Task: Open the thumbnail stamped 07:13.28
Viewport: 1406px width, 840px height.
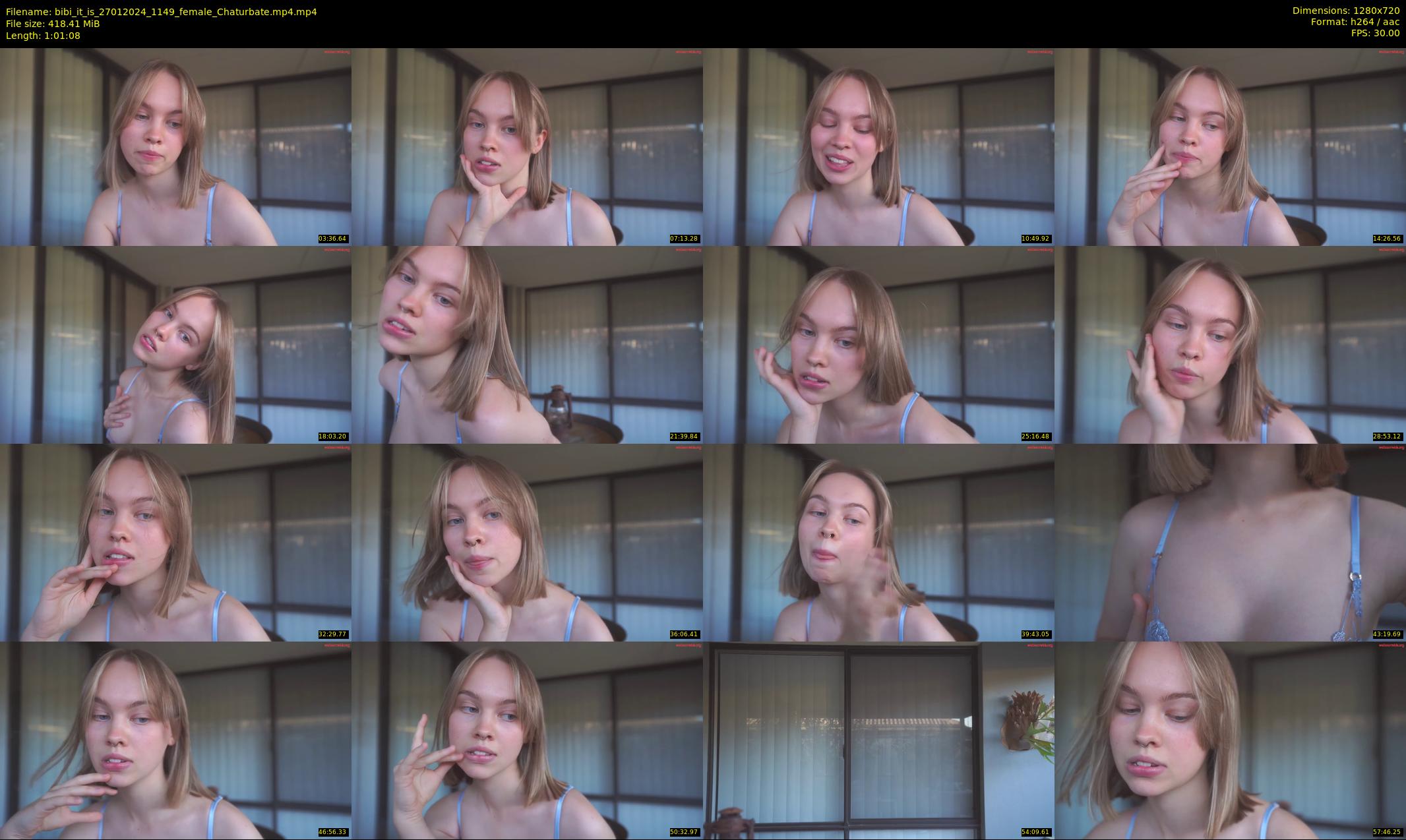Action: coord(527,147)
